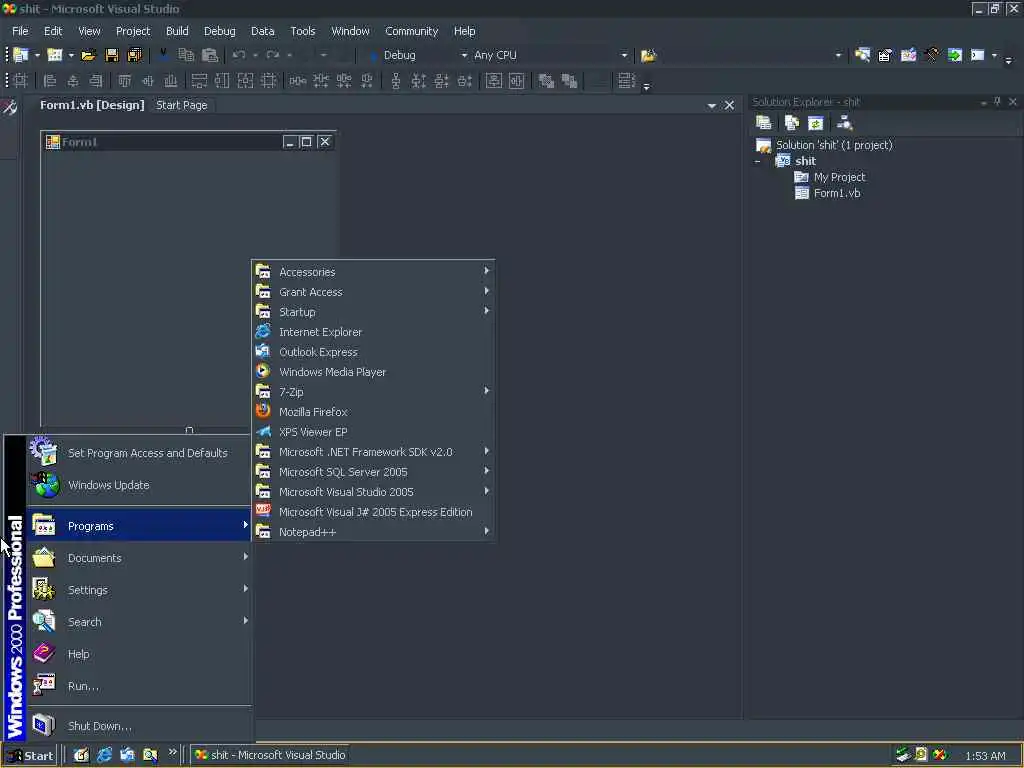1024x768 pixels.
Task: Open the Build menu
Action: tap(177, 31)
